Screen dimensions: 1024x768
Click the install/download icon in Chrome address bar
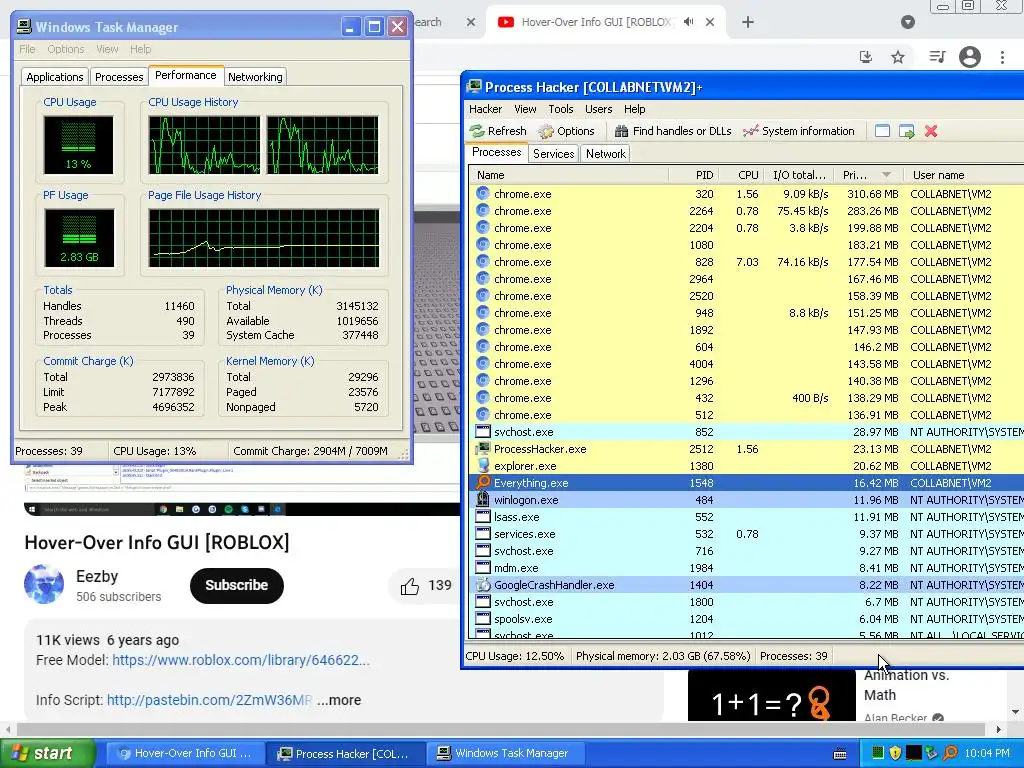click(x=866, y=57)
